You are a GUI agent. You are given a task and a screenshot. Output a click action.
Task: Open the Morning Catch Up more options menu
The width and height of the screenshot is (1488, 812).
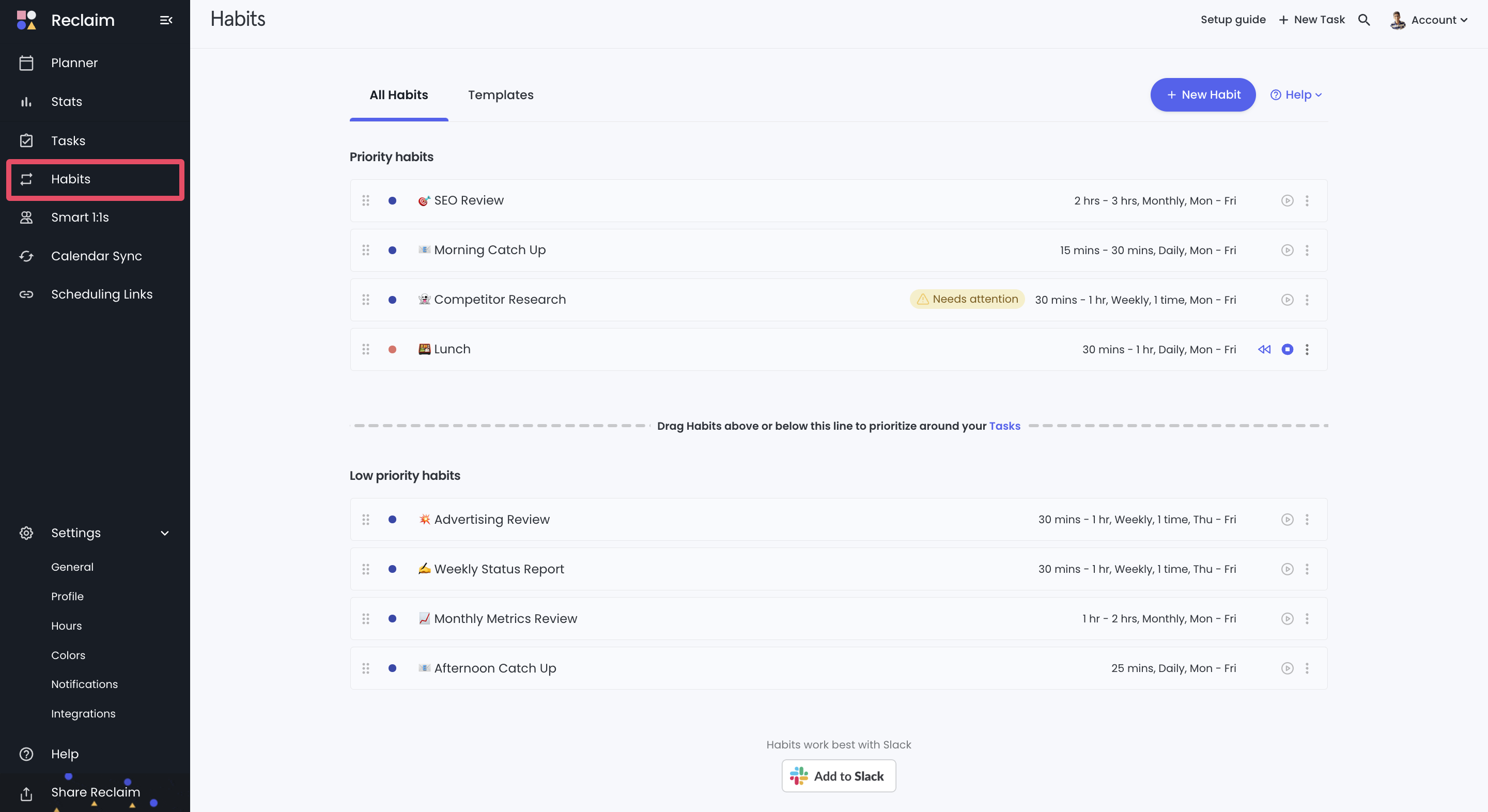(x=1307, y=250)
